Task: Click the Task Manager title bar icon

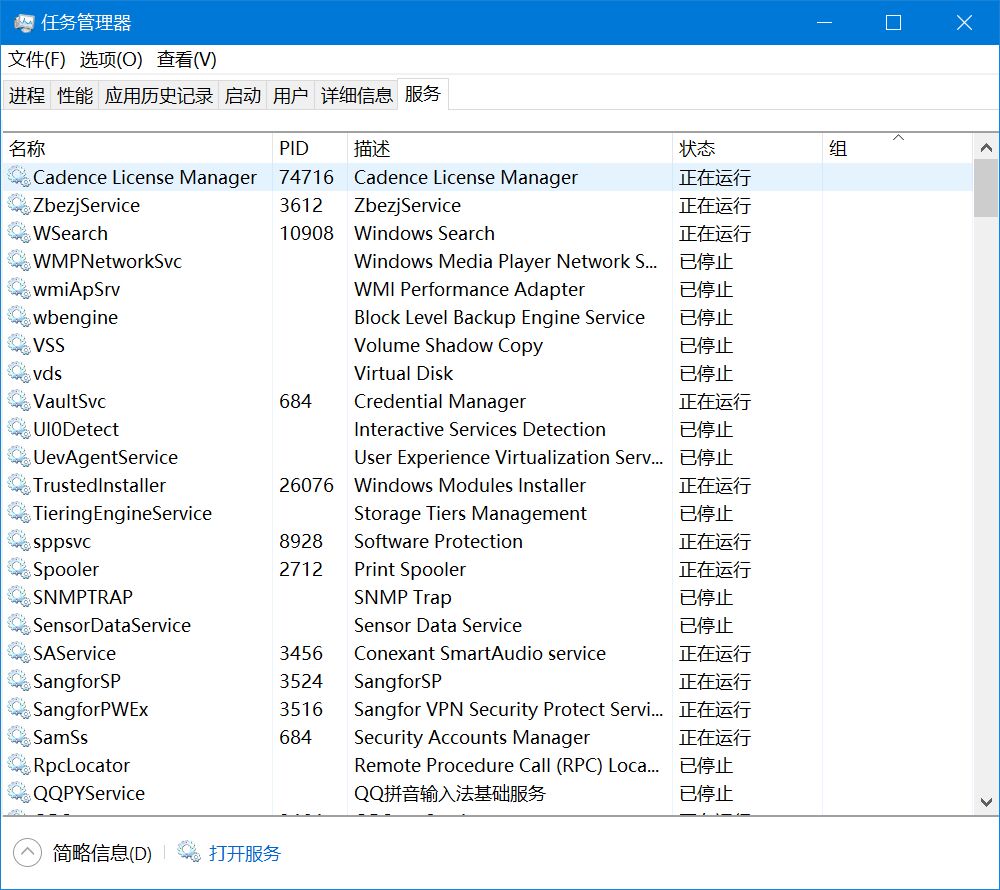Action: [x=24, y=23]
